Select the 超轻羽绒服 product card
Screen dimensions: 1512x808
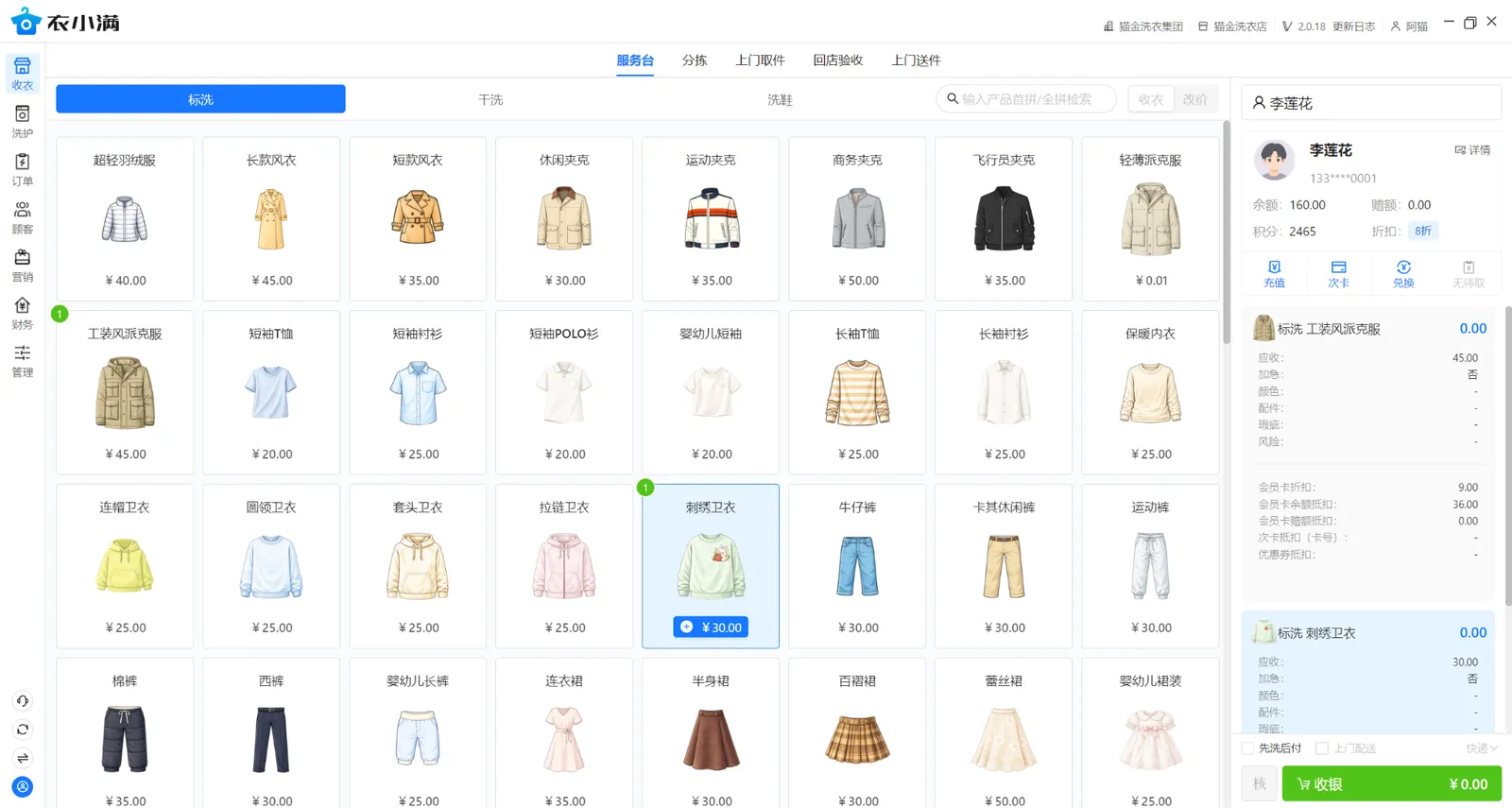(x=125, y=219)
